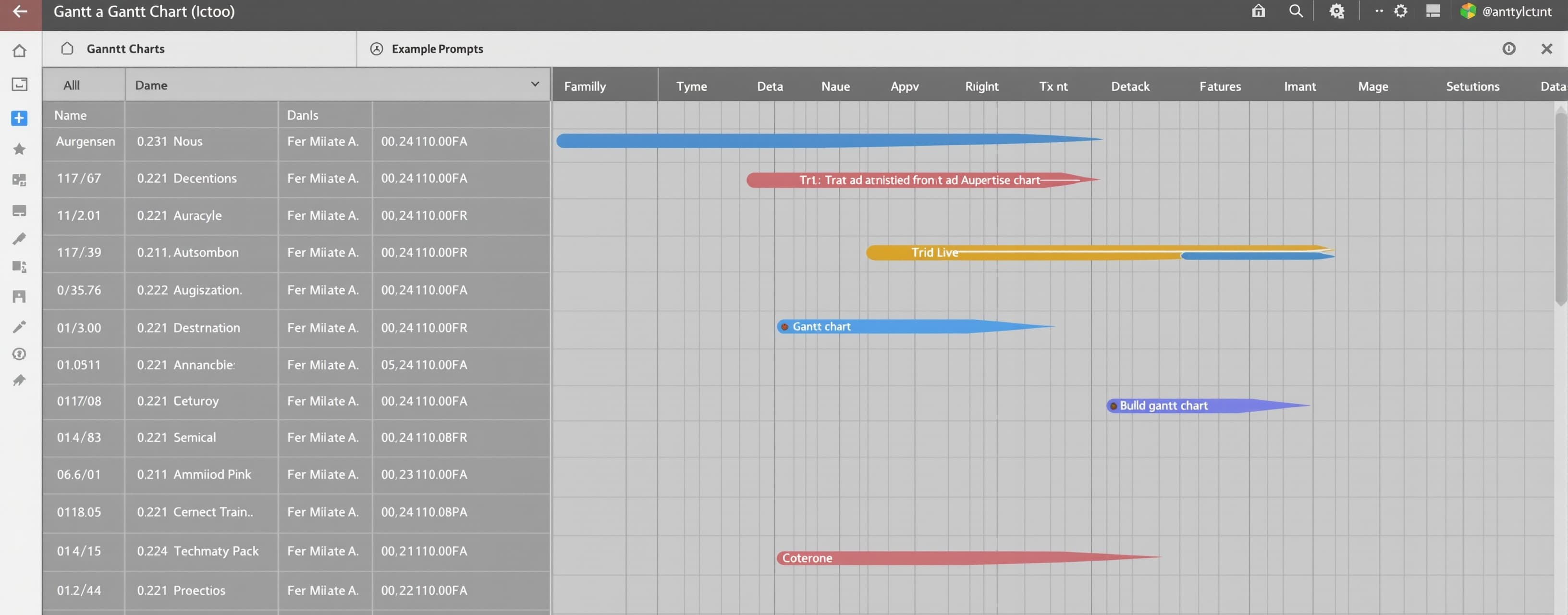The height and width of the screenshot is (615, 1568).
Task: Select the All filter tab
Action: (x=72, y=85)
